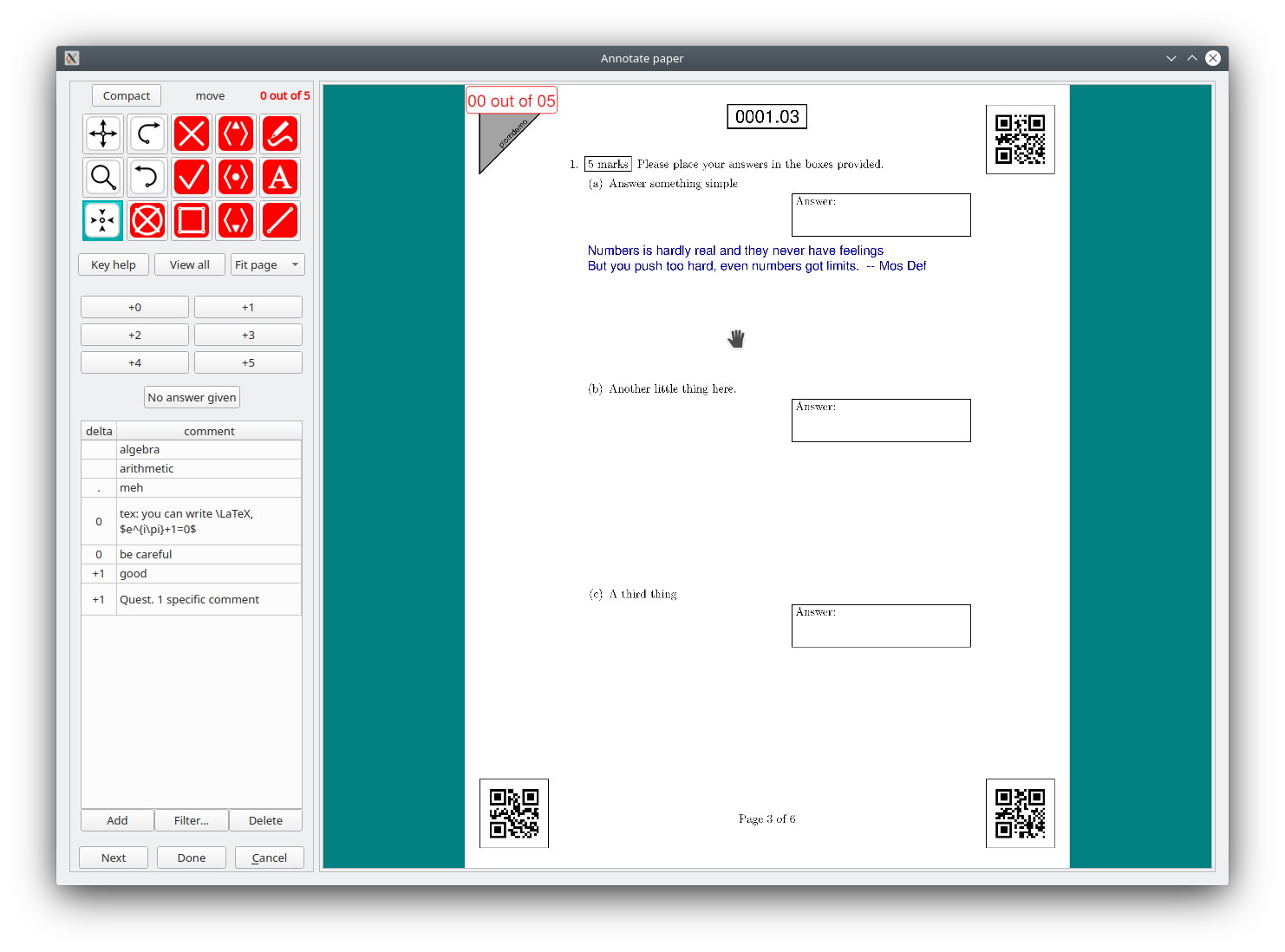Select the 'be careful' comment row
1285x952 pixels.
[192, 554]
